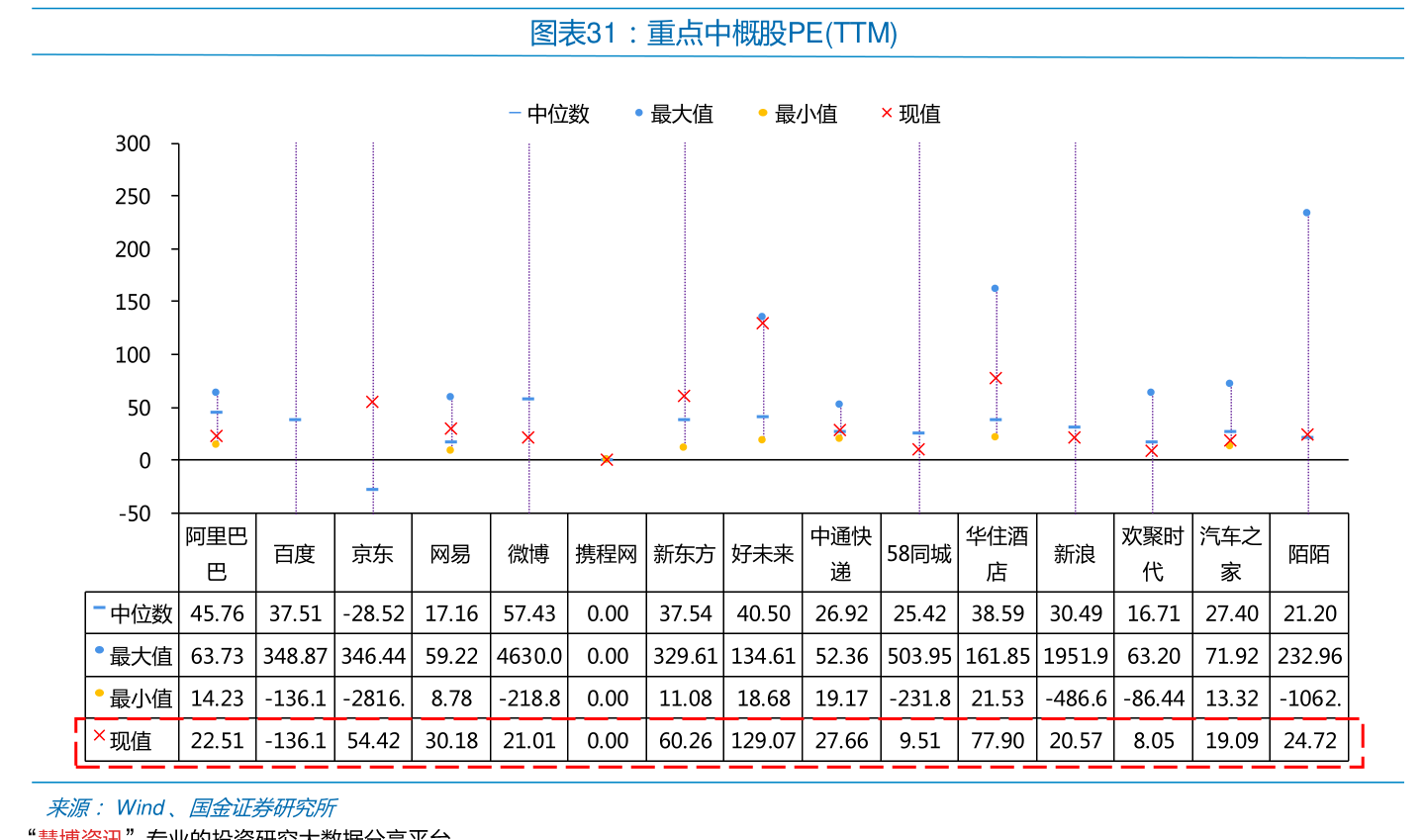Viewport: 1425px width, 840px height.
Task: Select the 现值 entry in the chart legend
Action: pos(911,114)
